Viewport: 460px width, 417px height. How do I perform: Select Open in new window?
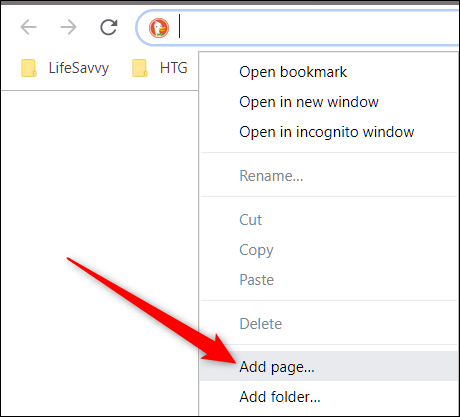pyautogui.click(x=329, y=102)
